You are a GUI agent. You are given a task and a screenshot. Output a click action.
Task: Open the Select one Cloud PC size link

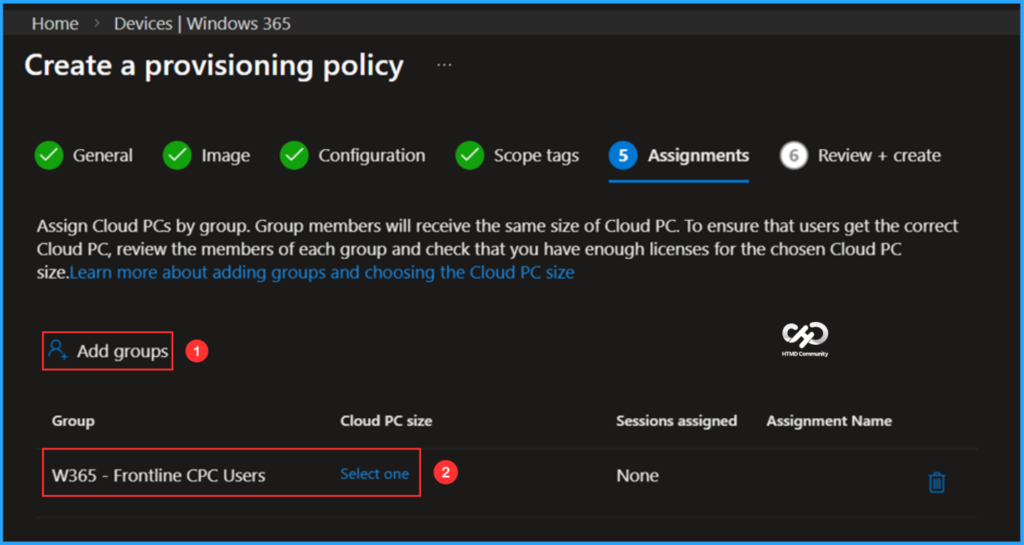[x=375, y=474]
